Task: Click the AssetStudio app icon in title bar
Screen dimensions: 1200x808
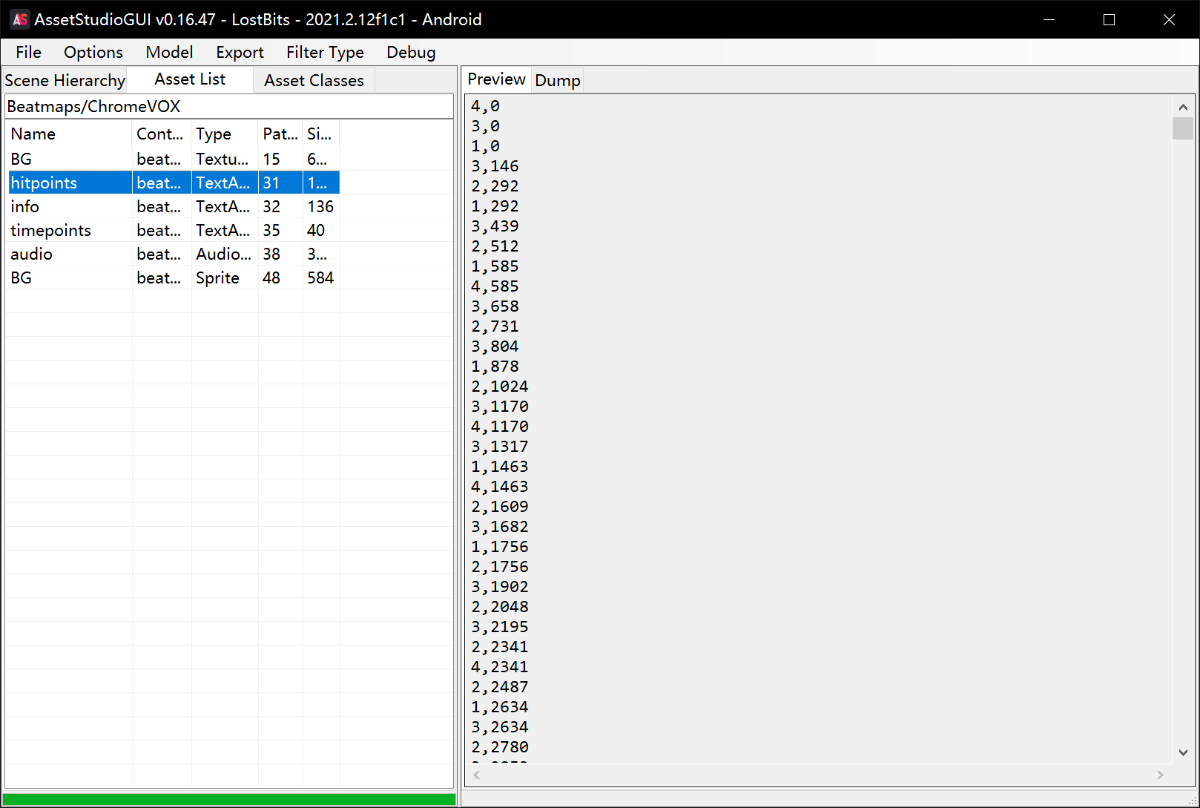Action: (x=19, y=19)
